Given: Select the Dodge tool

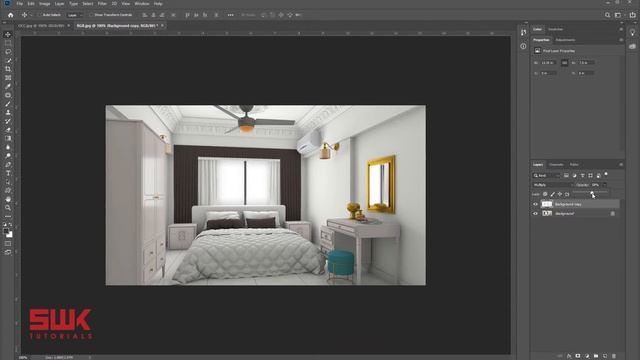Looking at the screenshot, I should [x=8, y=156].
